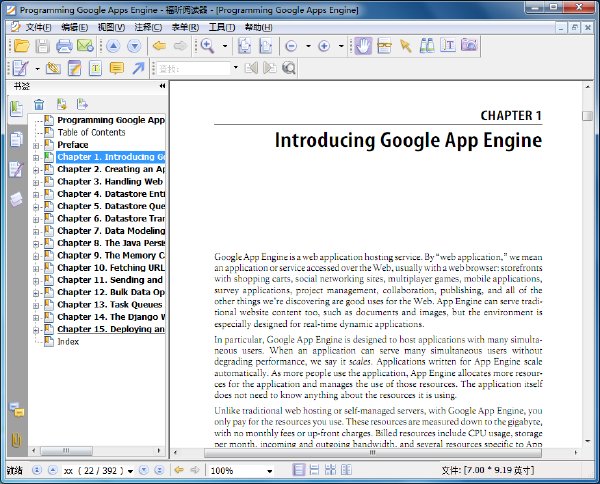This screenshot has width=600, height=484.
Task: Open the 注释(C) menu
Action: pos(148,28)
